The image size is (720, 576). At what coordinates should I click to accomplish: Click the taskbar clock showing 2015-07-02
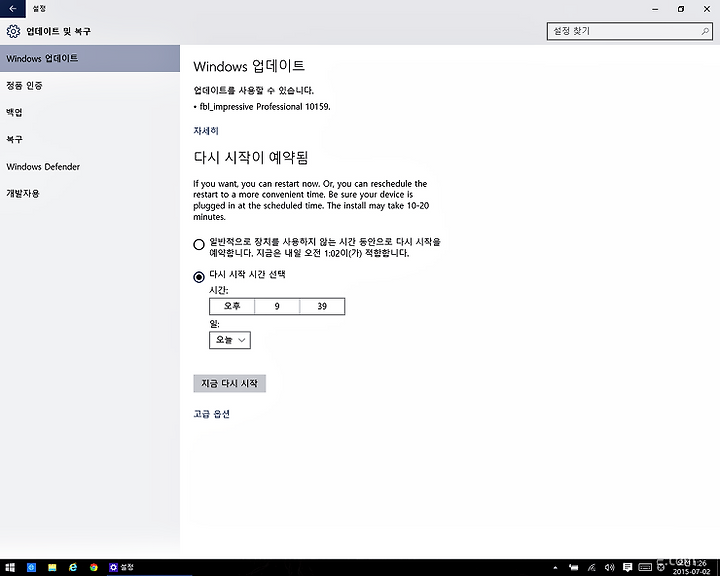point(692,568)
